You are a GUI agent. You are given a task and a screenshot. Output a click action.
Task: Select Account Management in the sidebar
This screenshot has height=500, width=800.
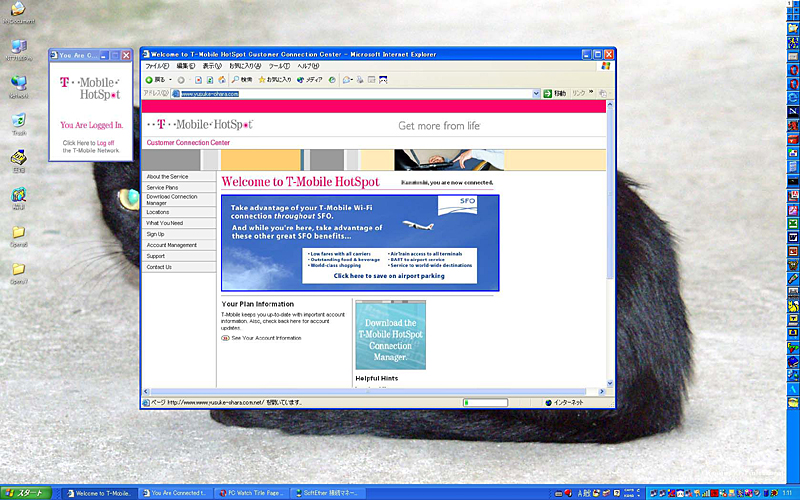click(x=171, y=245)
